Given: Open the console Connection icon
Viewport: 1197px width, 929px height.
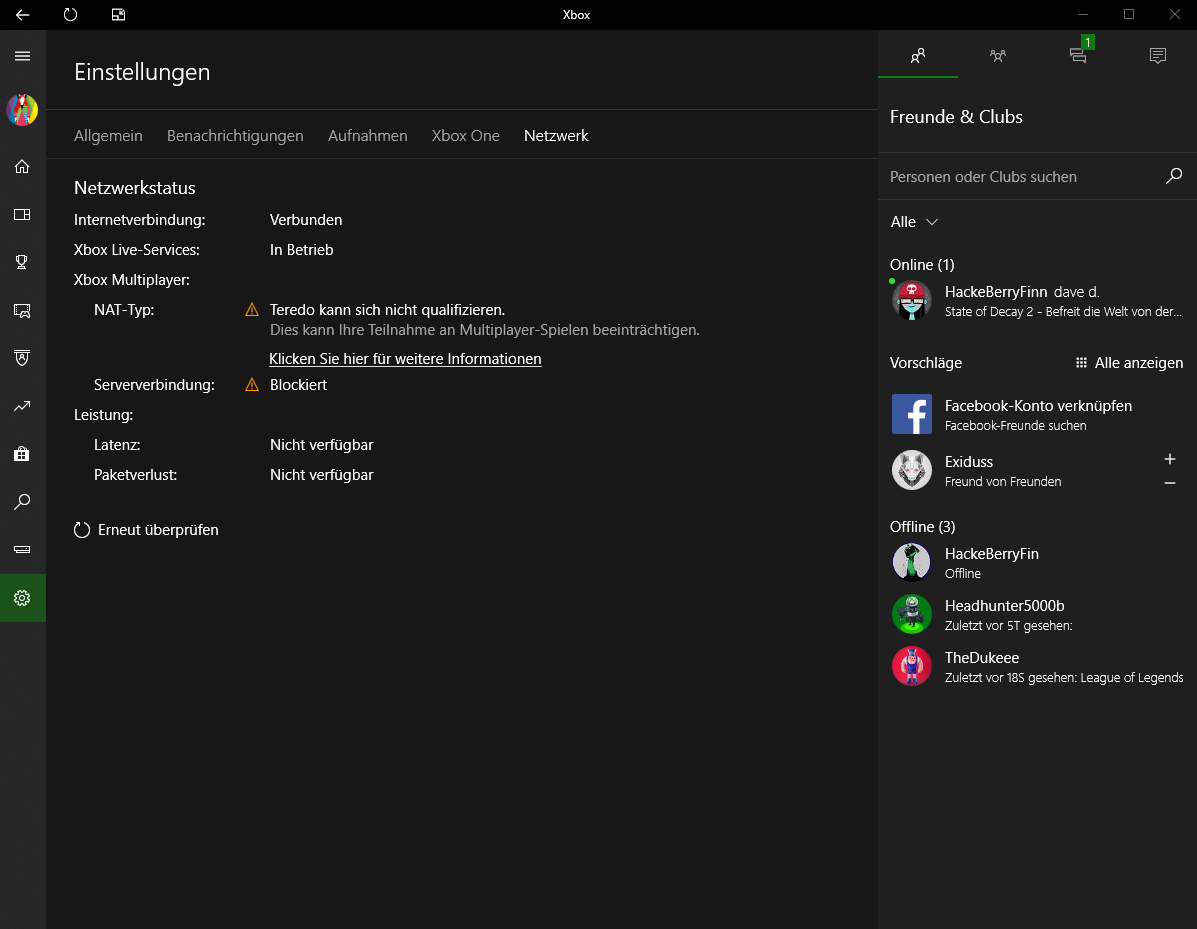Looking at the screenshot, I should [22, 550].
